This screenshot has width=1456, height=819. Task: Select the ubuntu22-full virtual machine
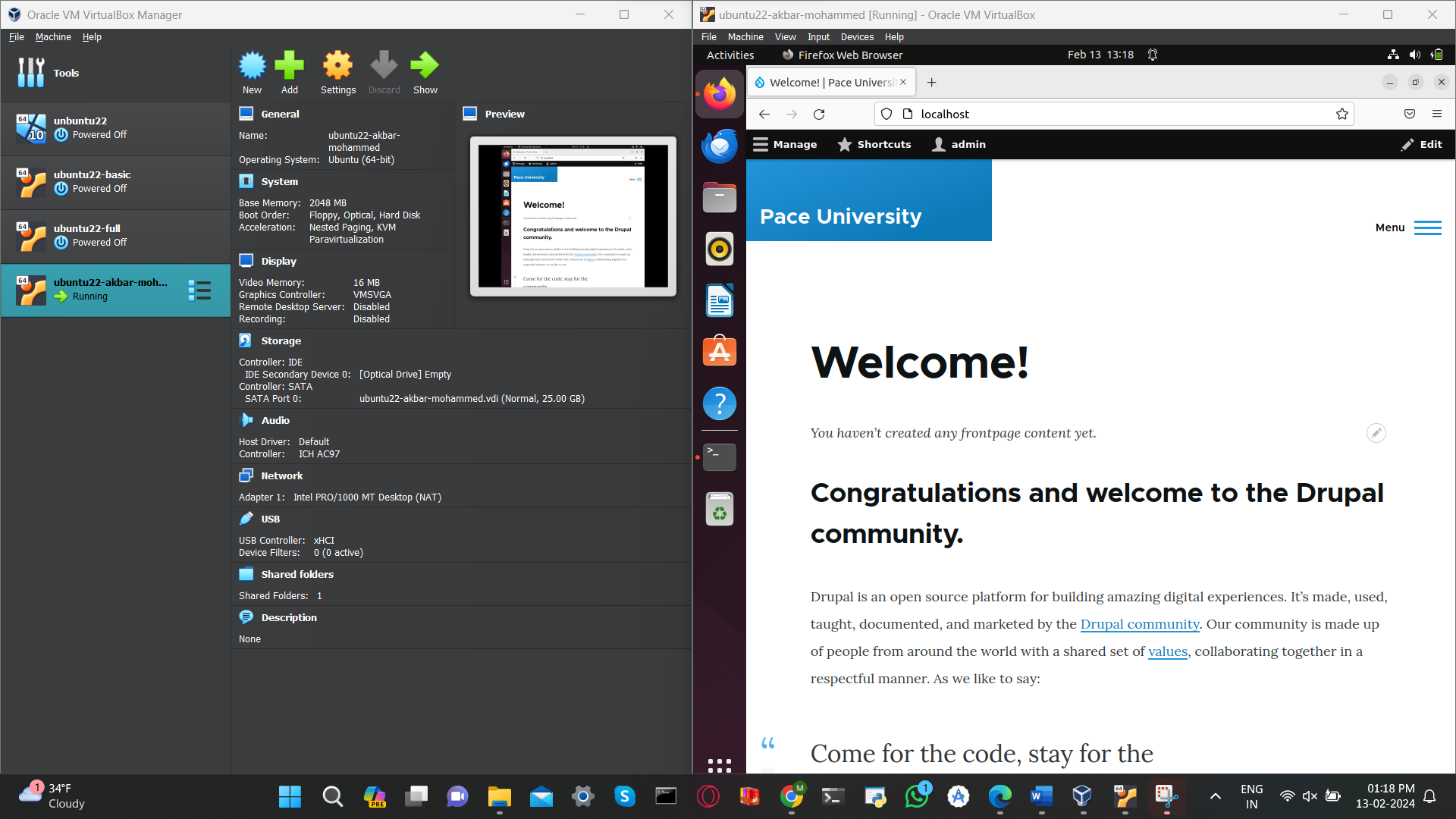pyautogui.click(x=115, y=235)
